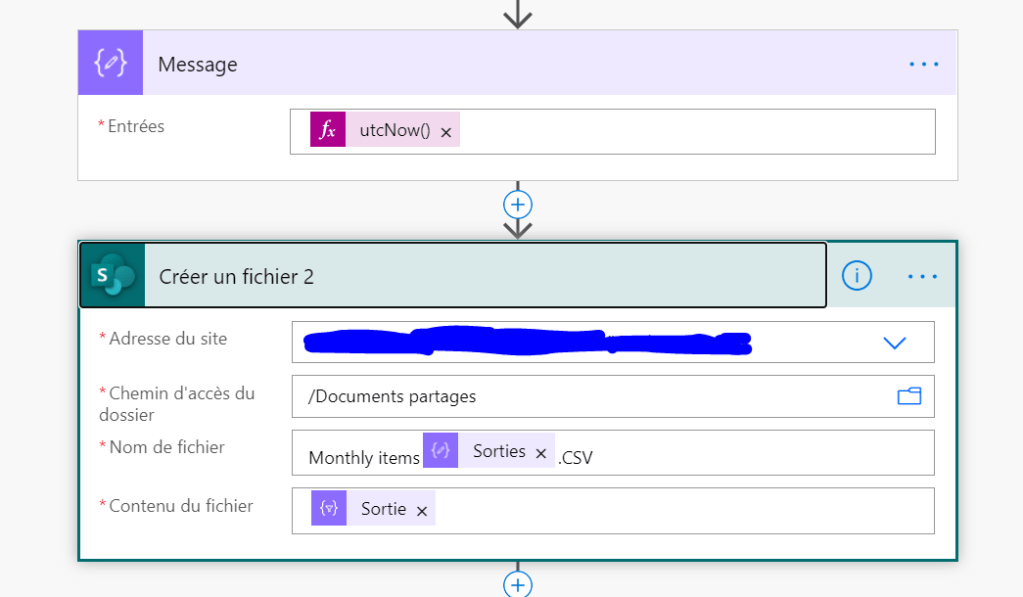This screenshot has height=597, width=1023.
Task: Expand the Adresse du site dropdown
Action: [x=894, y=342]
